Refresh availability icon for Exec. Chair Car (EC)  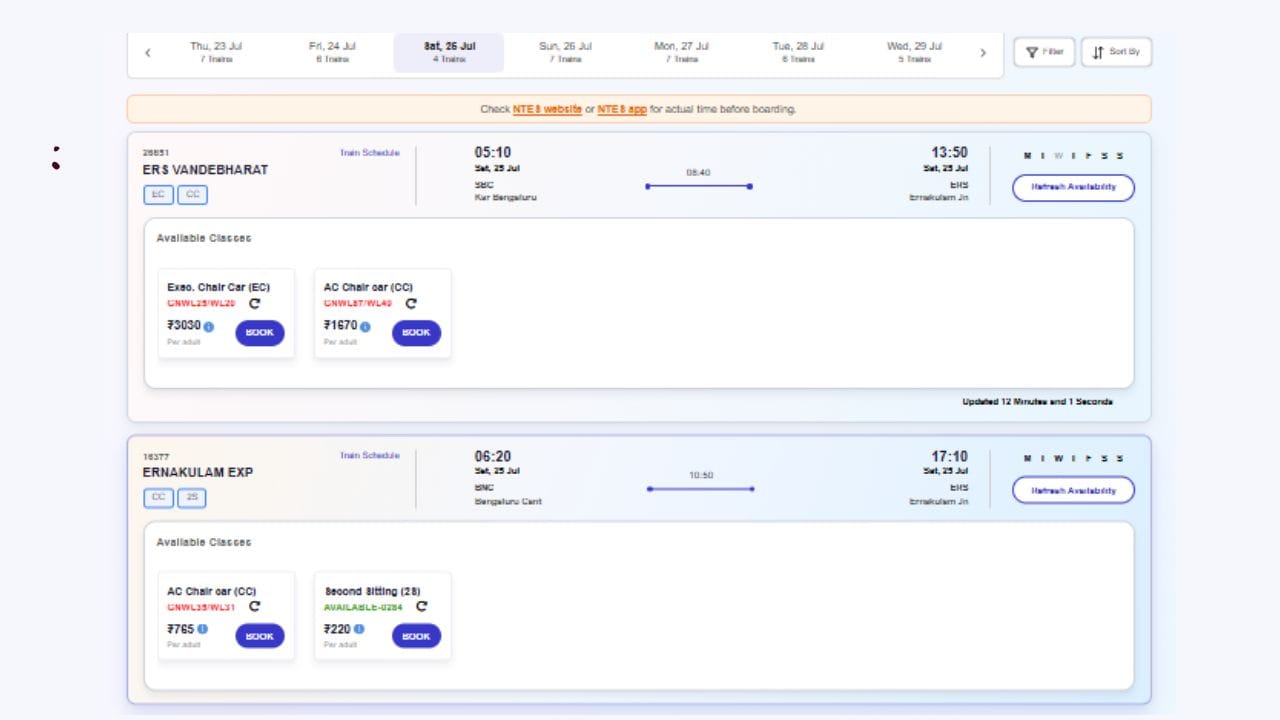point(255,303)
